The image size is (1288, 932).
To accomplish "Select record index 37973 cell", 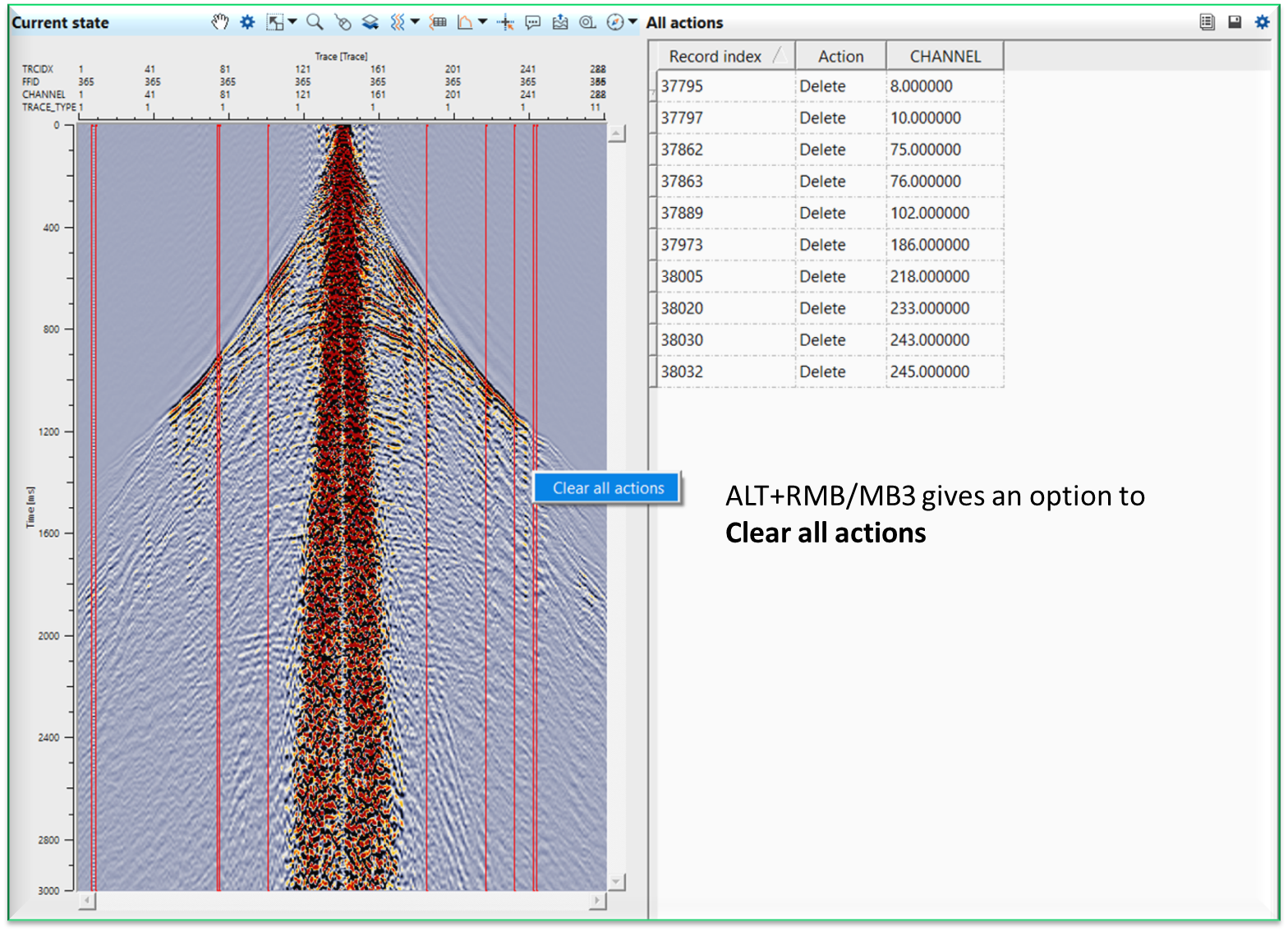I will click(726, 245).
